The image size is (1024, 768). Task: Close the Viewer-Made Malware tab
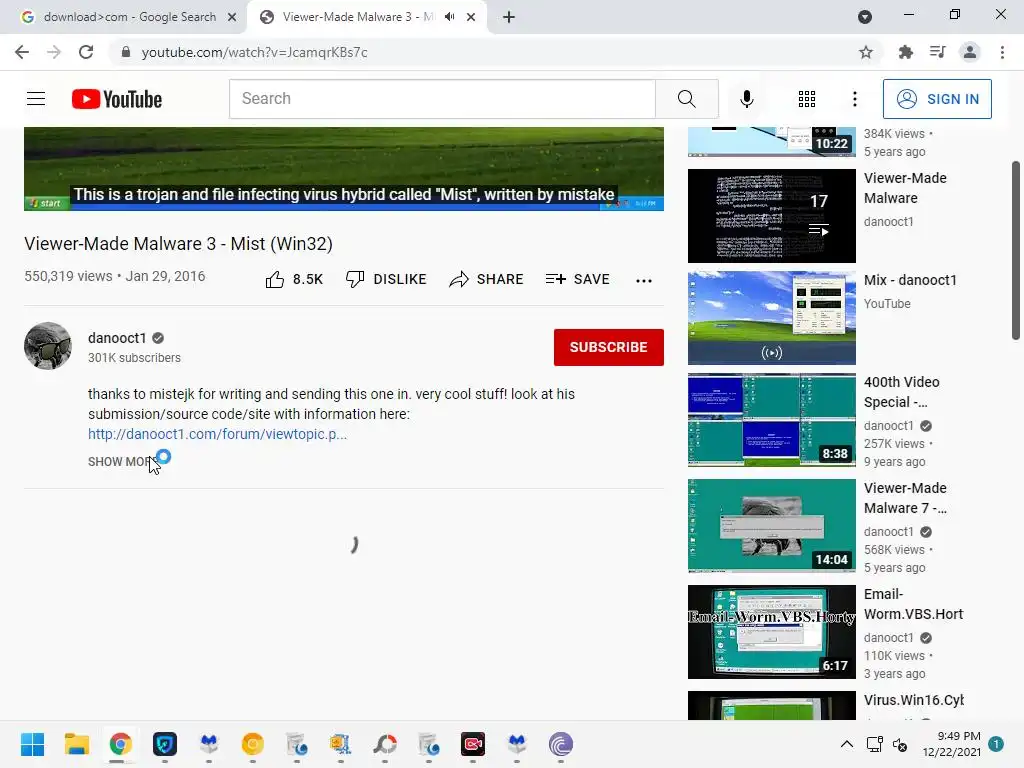[471, 17]
